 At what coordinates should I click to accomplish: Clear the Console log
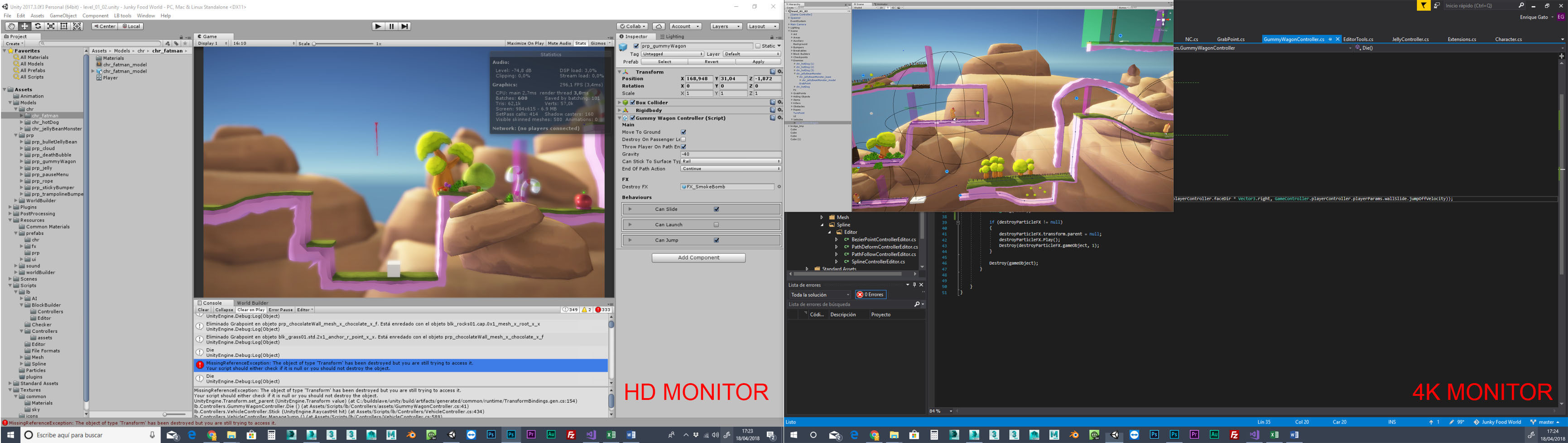(x=203, y=310)
